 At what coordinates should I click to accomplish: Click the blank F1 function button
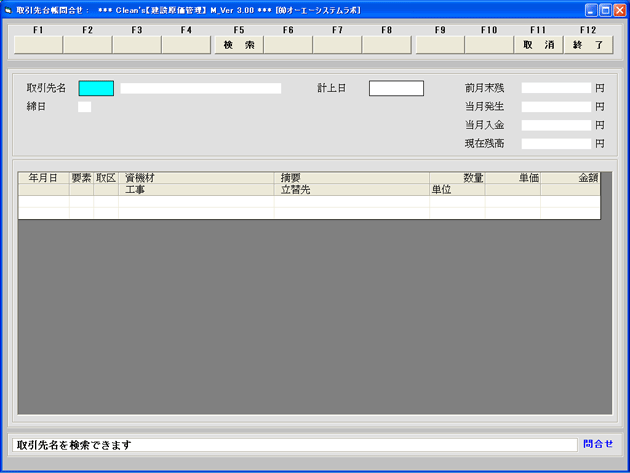[38, 45]
